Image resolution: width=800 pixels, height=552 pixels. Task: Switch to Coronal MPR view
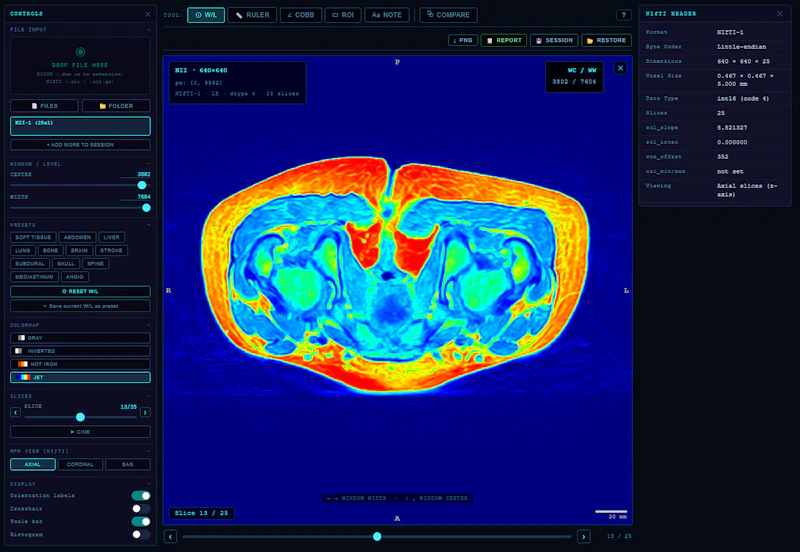coord(80,464)
